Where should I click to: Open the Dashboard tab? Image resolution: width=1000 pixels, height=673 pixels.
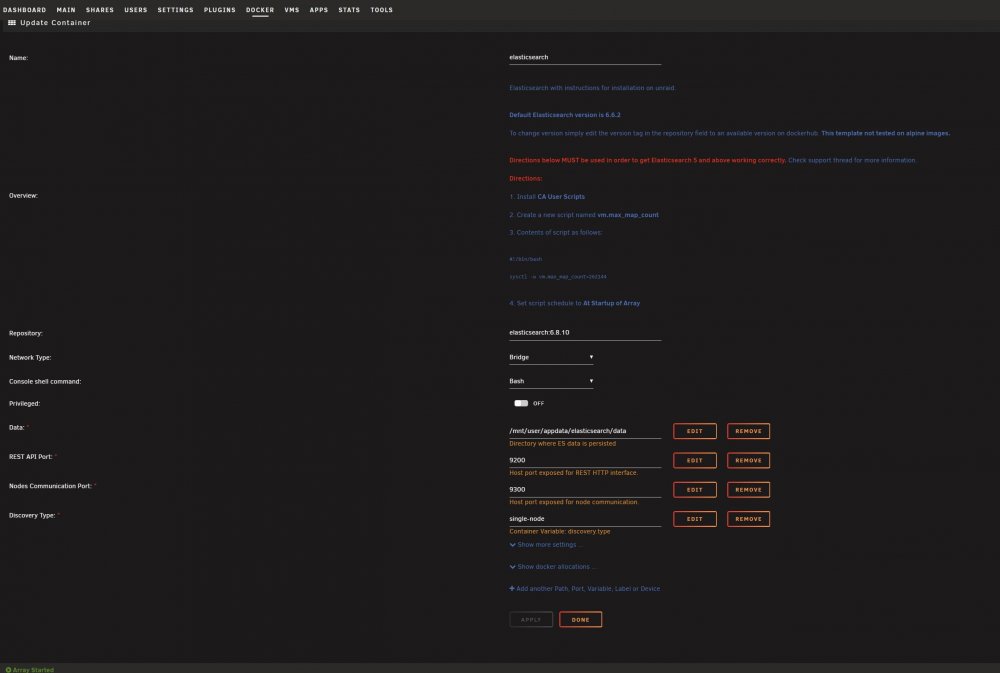tap(24, 10)
